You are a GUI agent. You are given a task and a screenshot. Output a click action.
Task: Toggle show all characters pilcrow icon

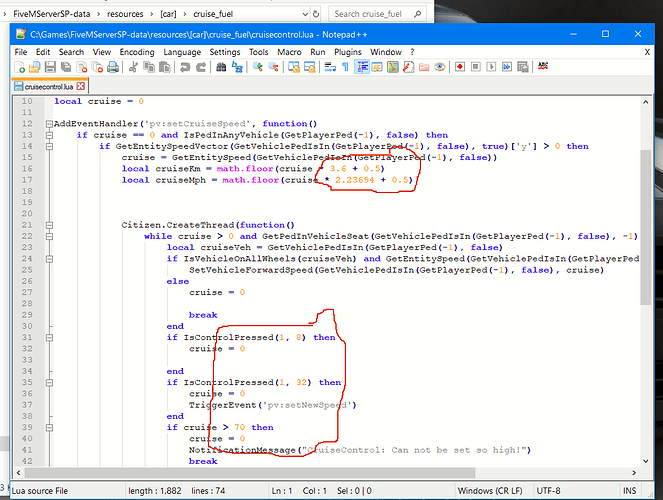(x=345, y=67)
